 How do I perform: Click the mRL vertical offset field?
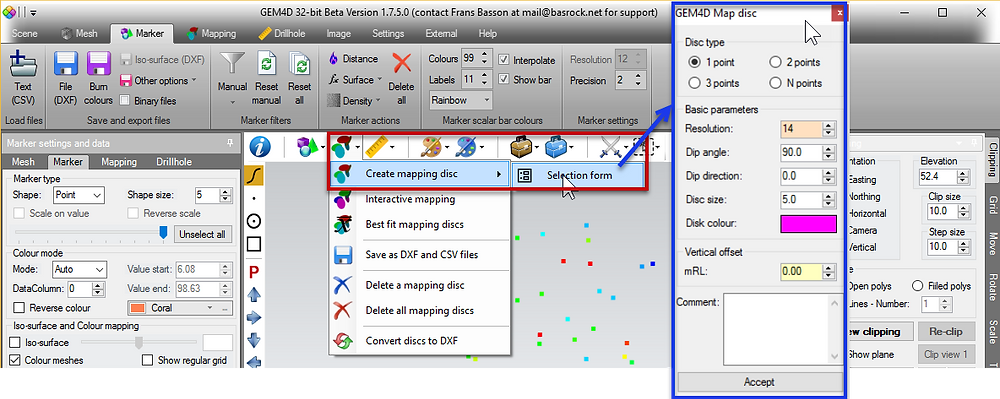[802, 271]
